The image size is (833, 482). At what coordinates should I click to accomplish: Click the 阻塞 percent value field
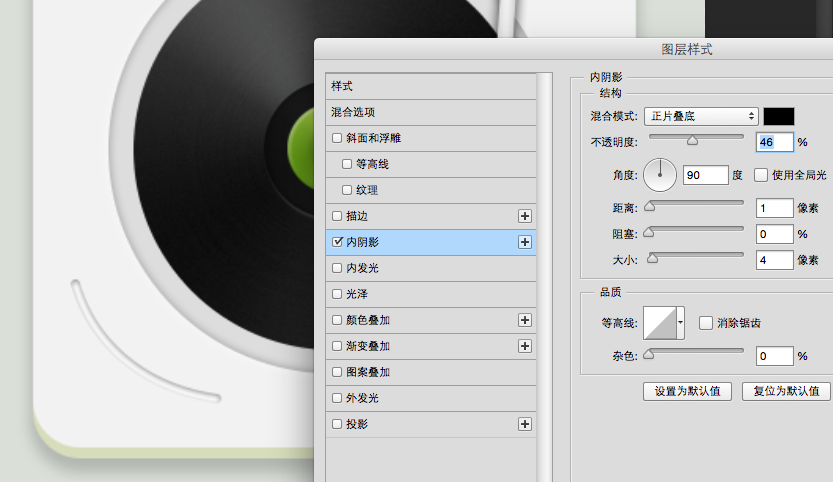coord(775,234)
